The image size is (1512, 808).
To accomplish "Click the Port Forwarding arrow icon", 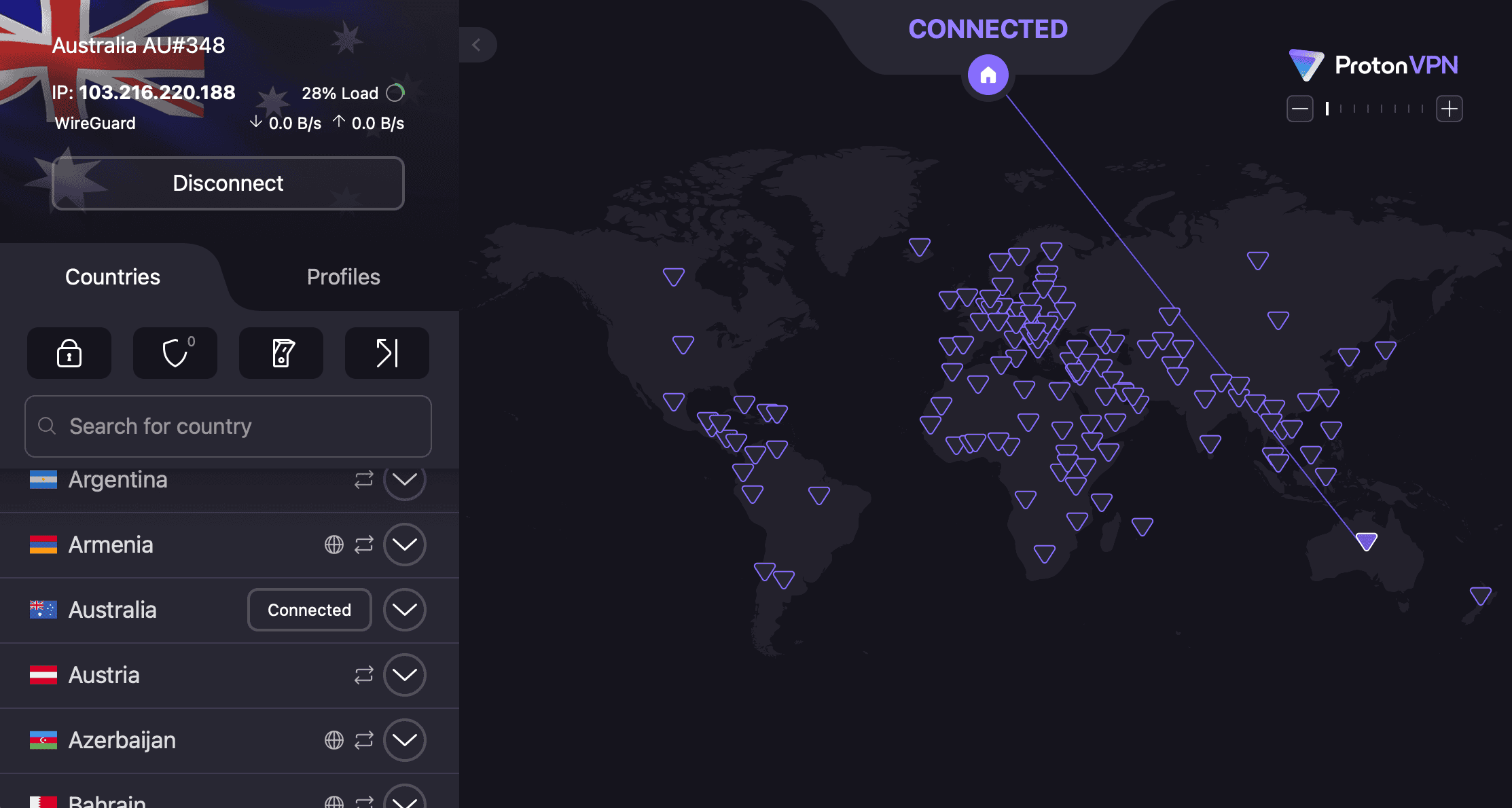I will point(387,353).
